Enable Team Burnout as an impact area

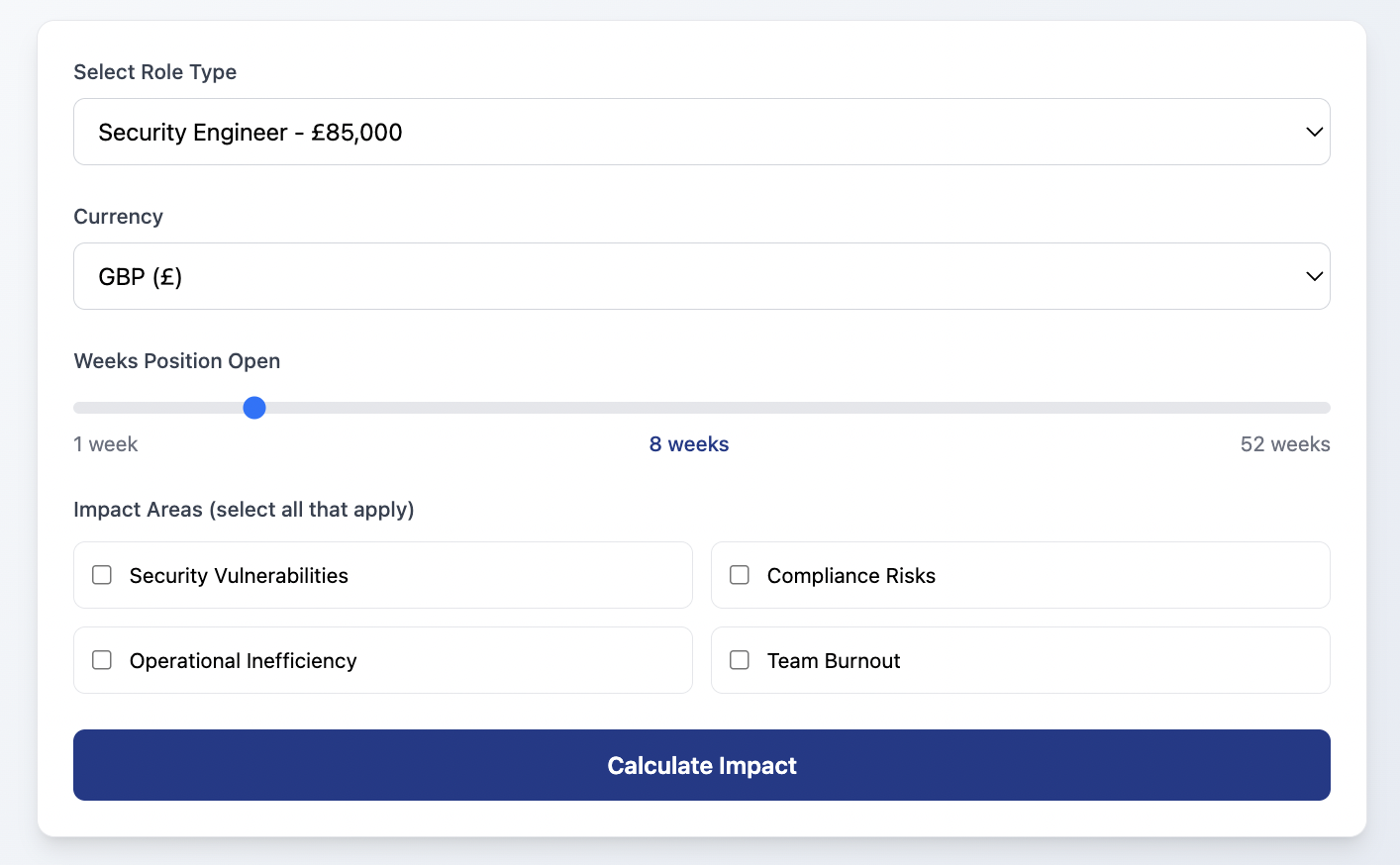(x=739, y=659)
